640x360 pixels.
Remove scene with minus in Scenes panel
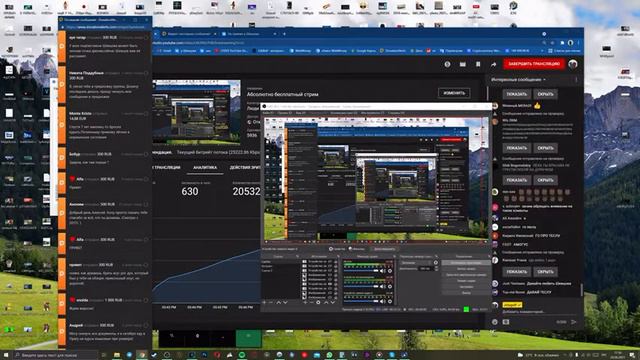tap(270, 302)
